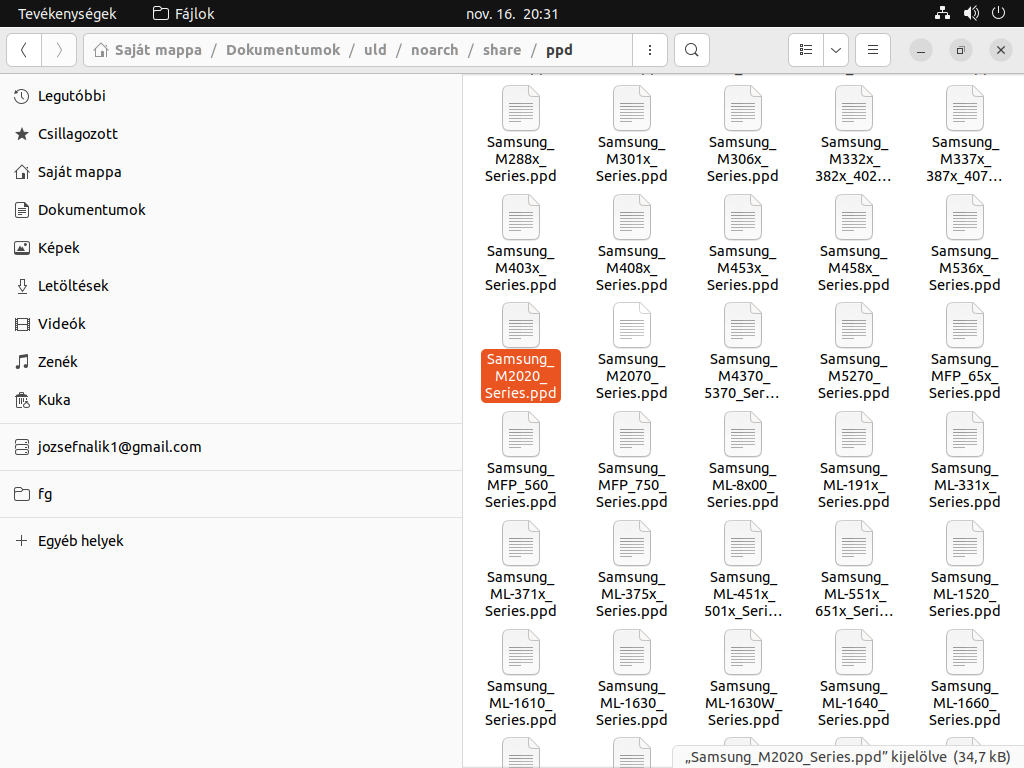Screen dimensions: 1024x768
Task: Select the Samsung_M4370_5370_Ser… file icon
Action: click(743, 325)
